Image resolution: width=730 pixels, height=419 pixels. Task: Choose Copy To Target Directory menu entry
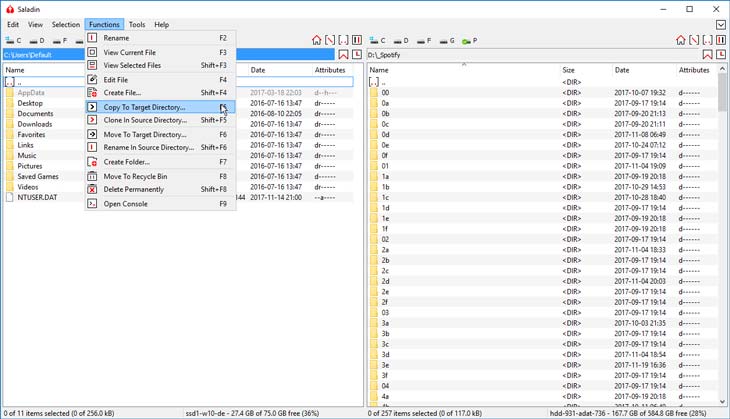click(x=144, y=107)
